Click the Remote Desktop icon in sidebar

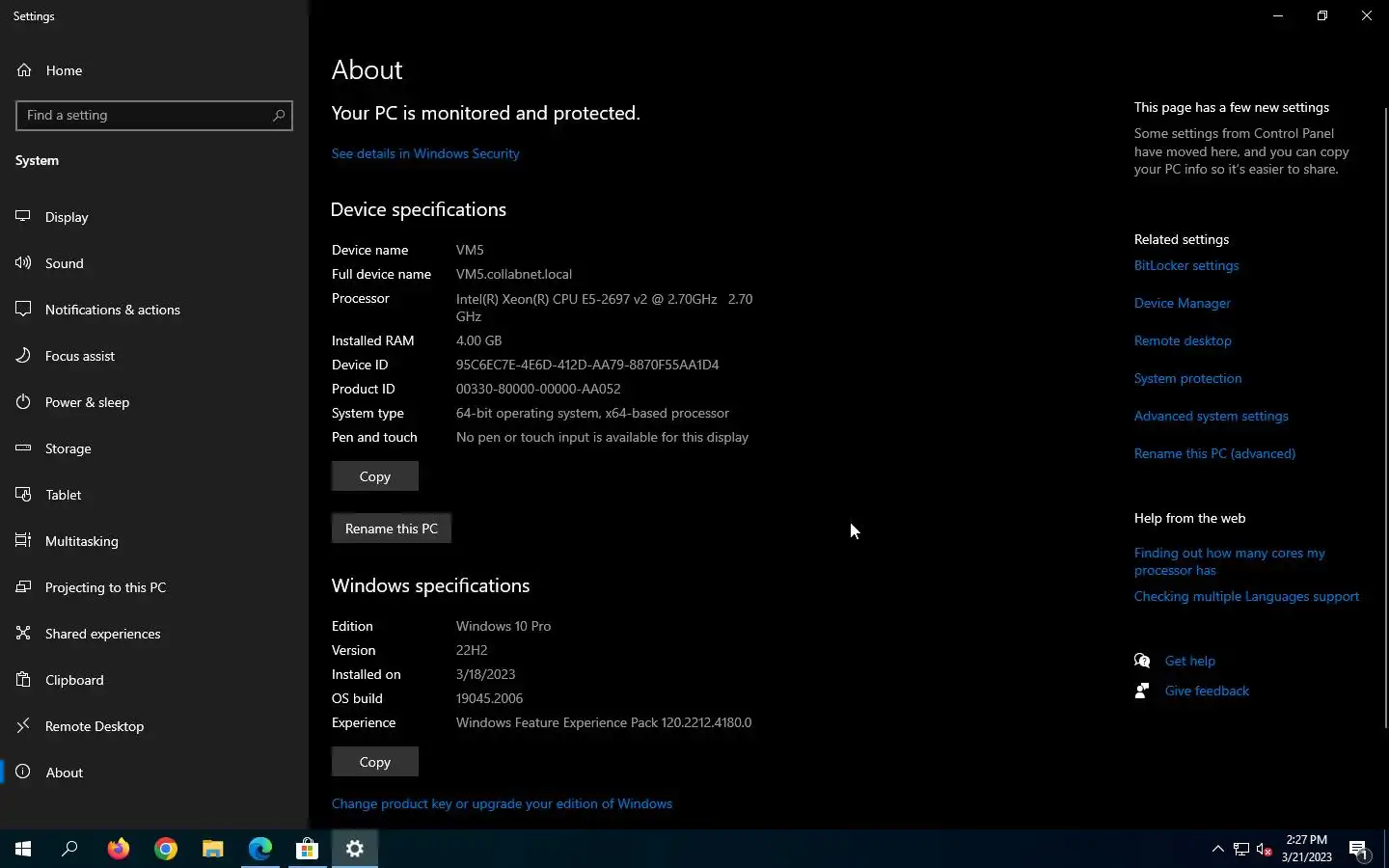tap(24, 726)
